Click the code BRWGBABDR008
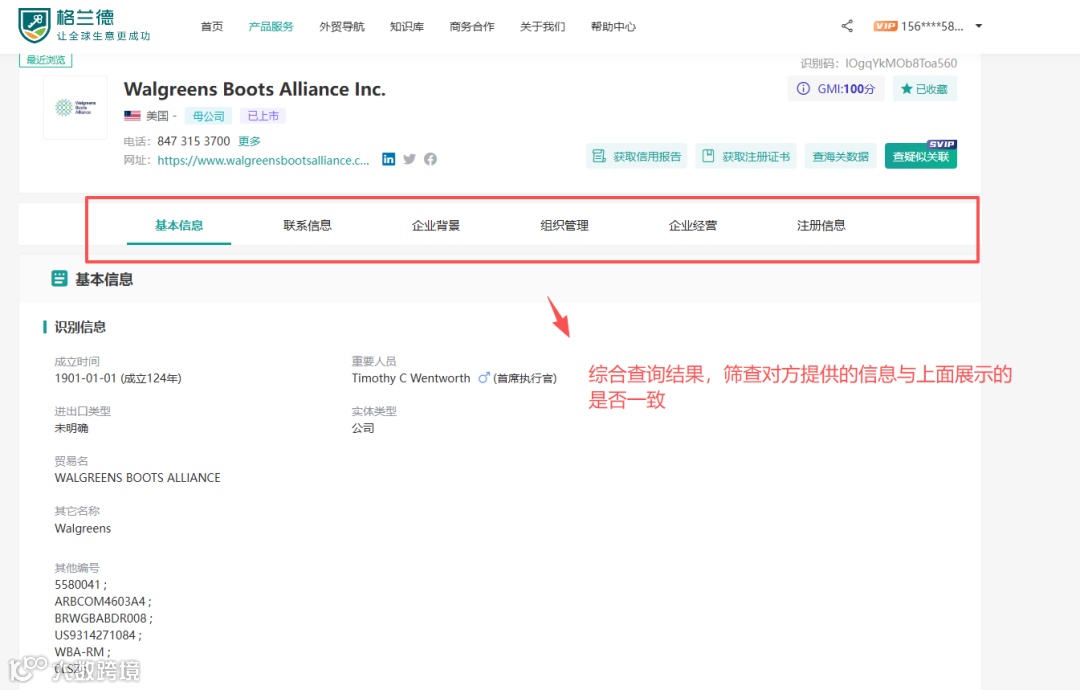Viewport: 1080px width, 690px height. (x=101, y=618)
